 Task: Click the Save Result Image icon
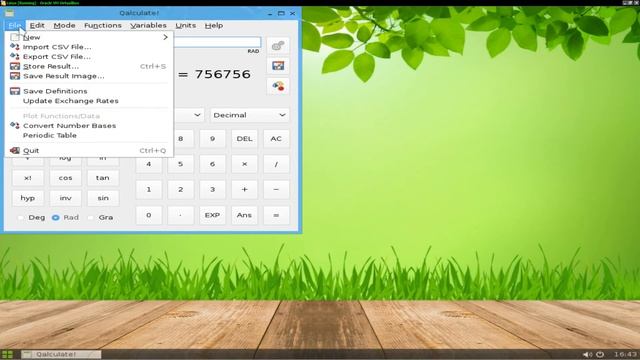(15, 76)
